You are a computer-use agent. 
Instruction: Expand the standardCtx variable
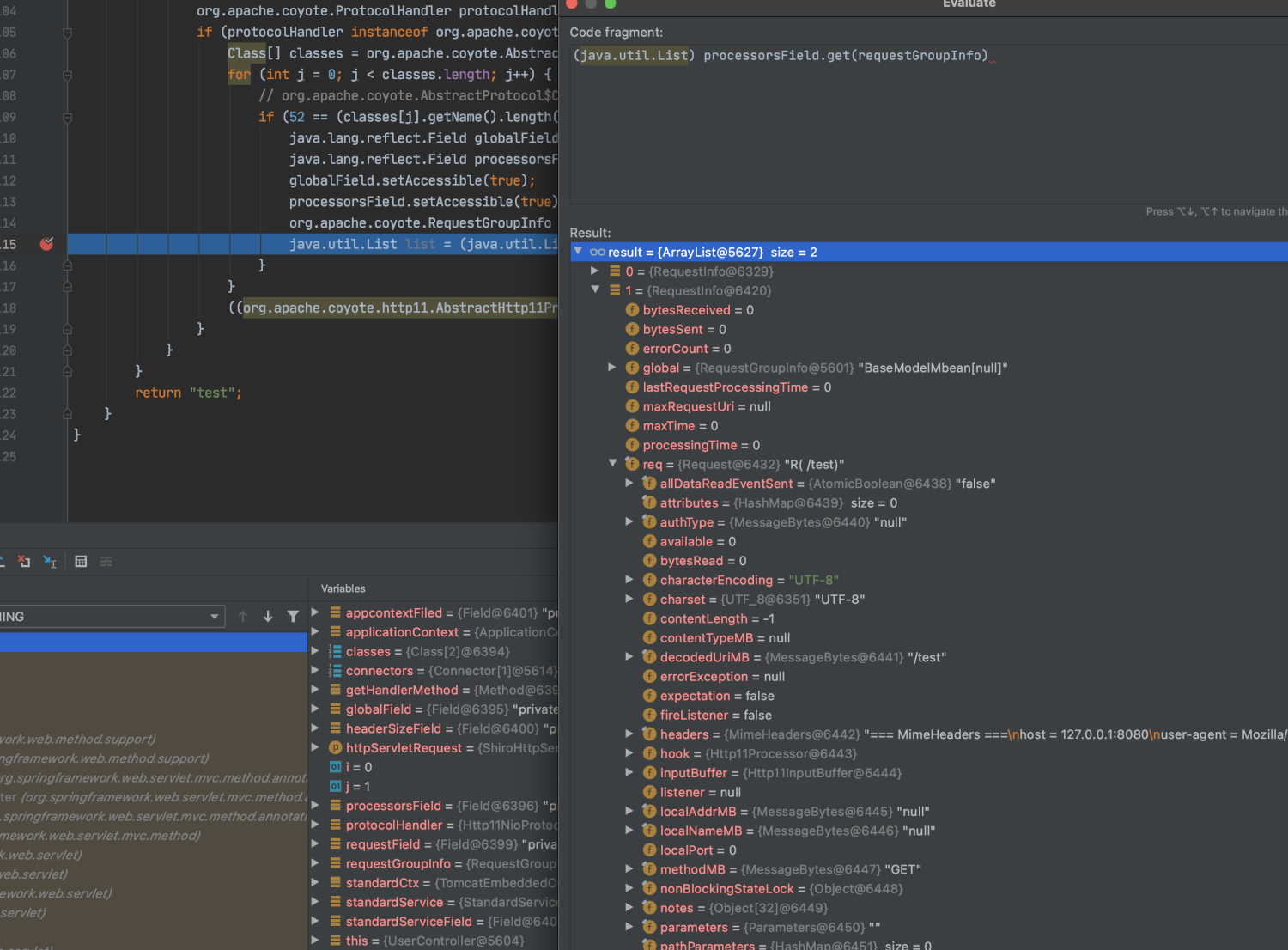[x=315, y=882]
